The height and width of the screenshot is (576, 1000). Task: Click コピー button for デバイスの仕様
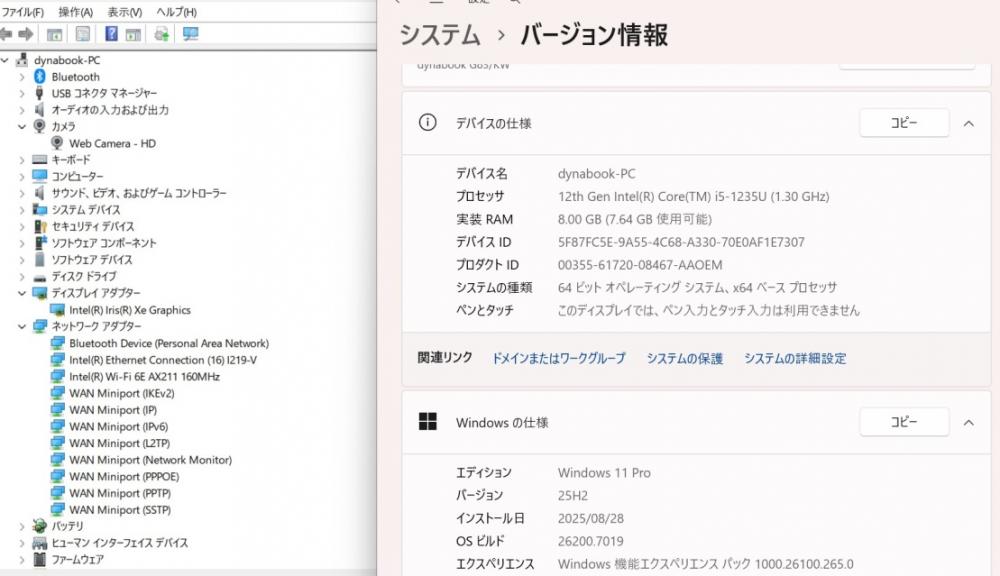tap(904, 122)
